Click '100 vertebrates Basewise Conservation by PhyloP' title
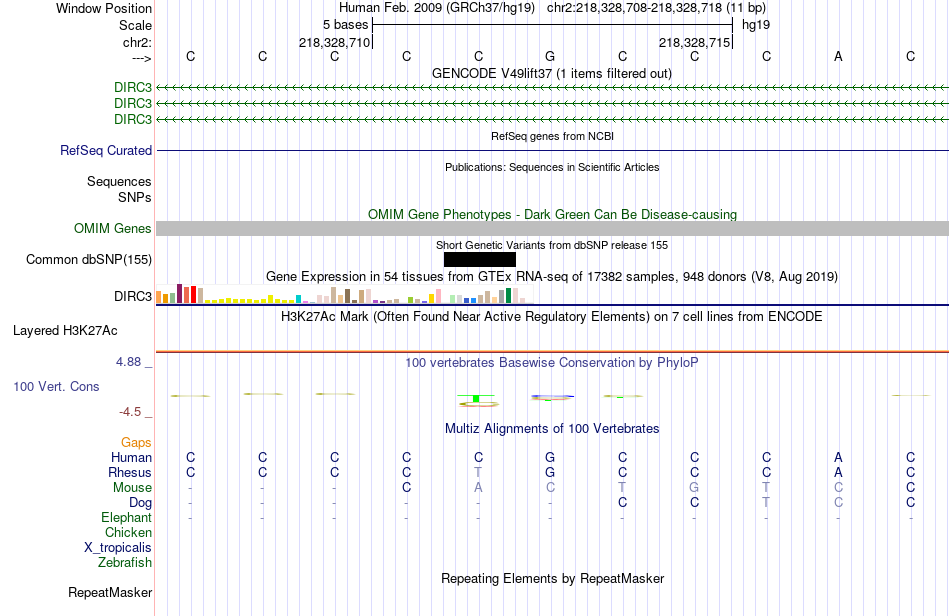950x616 pixels. pyautogui.click(x=552, y=362)
